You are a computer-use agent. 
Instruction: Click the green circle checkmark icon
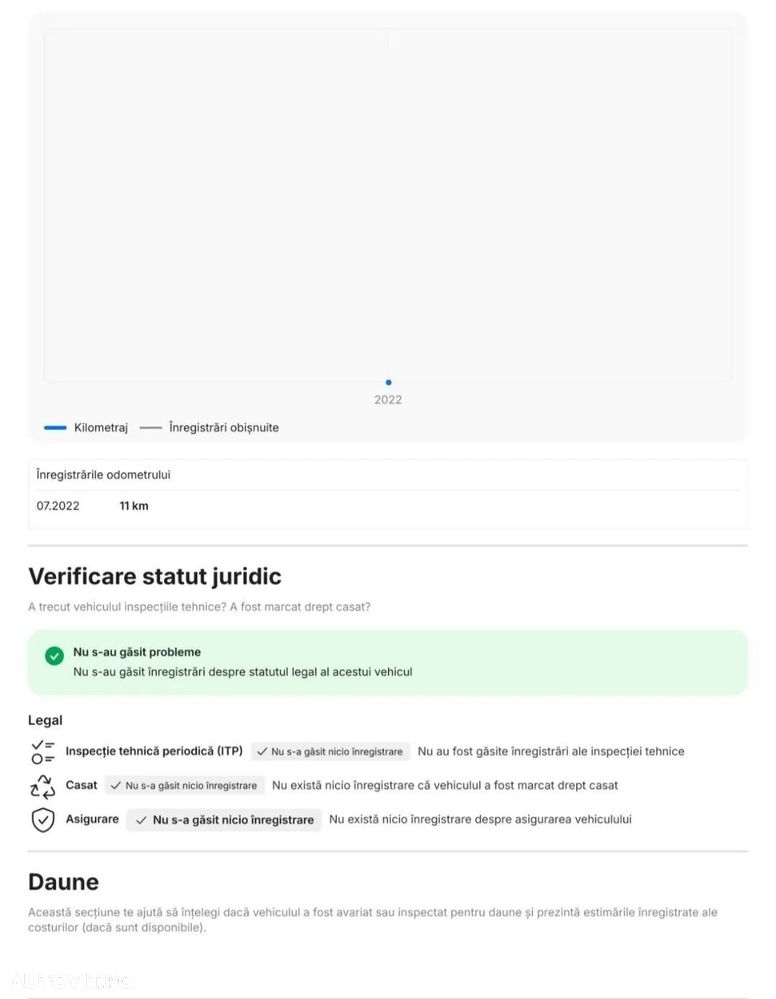55,656
